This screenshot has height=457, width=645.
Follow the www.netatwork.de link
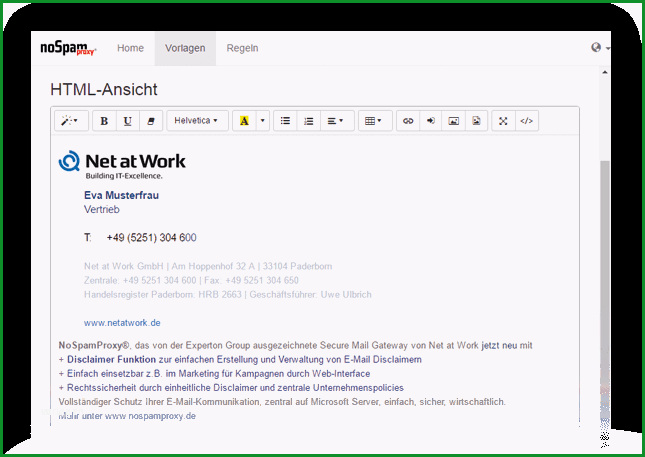pyautogui.click(x=122, y=323)
